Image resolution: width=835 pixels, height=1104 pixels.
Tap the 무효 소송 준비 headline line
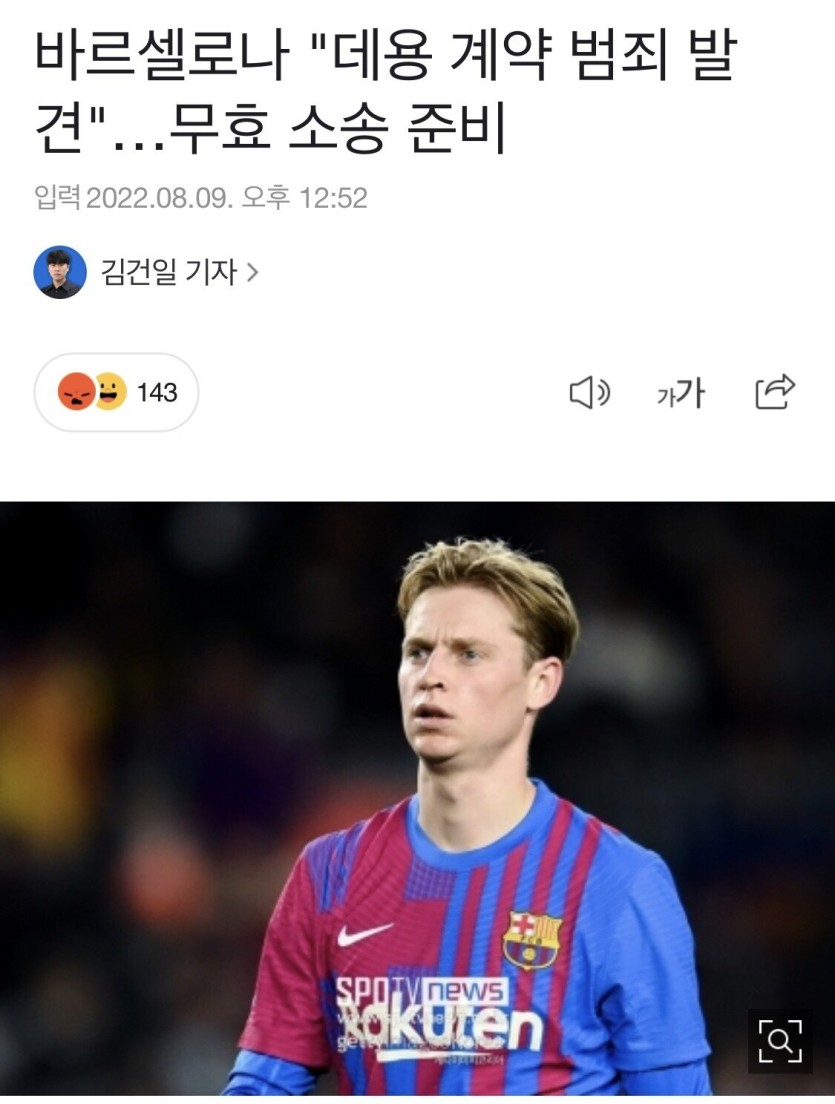(337, 129)
